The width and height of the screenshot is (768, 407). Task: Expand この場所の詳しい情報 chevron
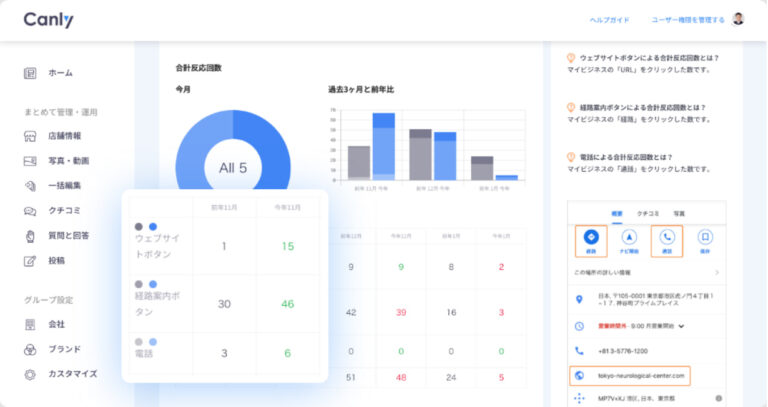(x=716, y=272)
